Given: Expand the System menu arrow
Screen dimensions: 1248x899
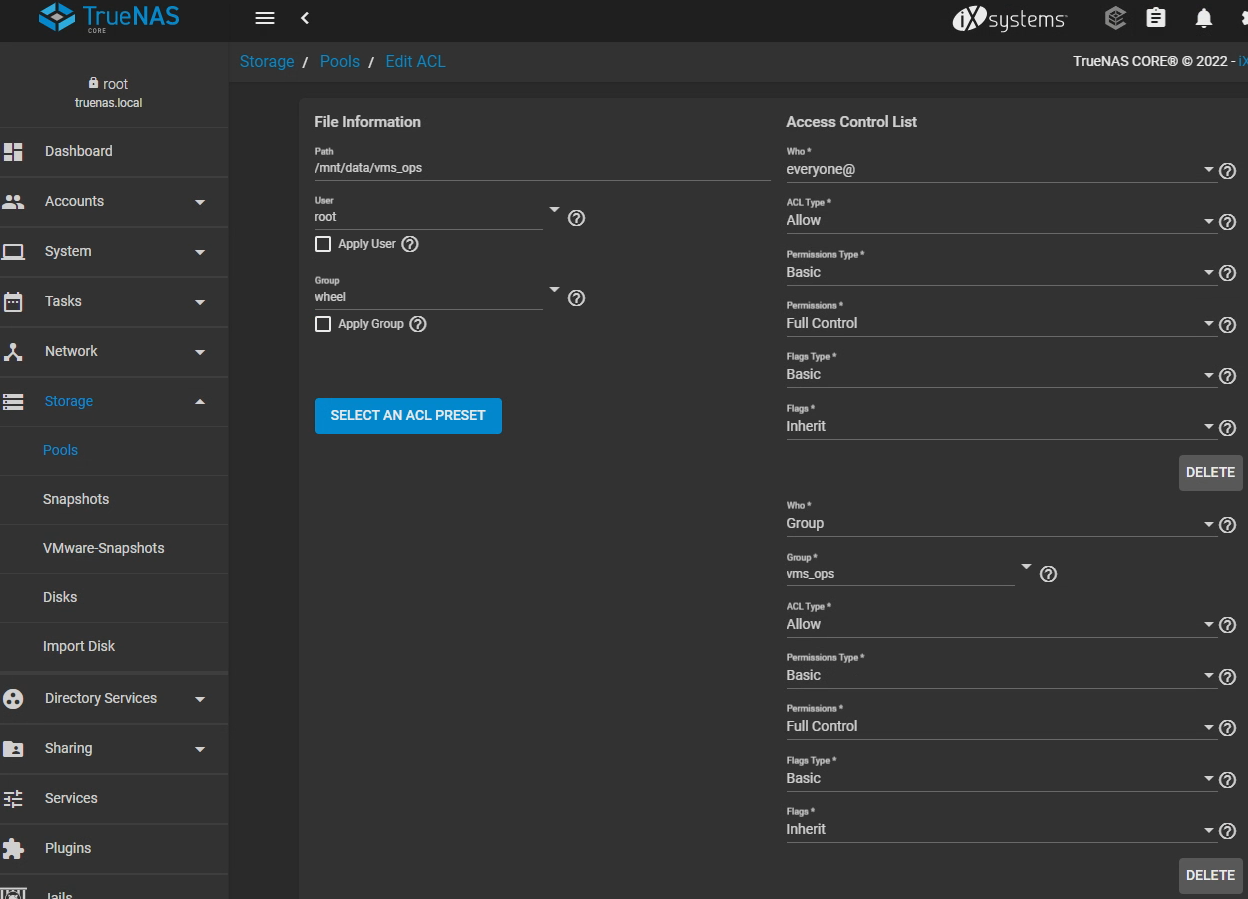Looking at the screenshot, I should click(200, 252).
